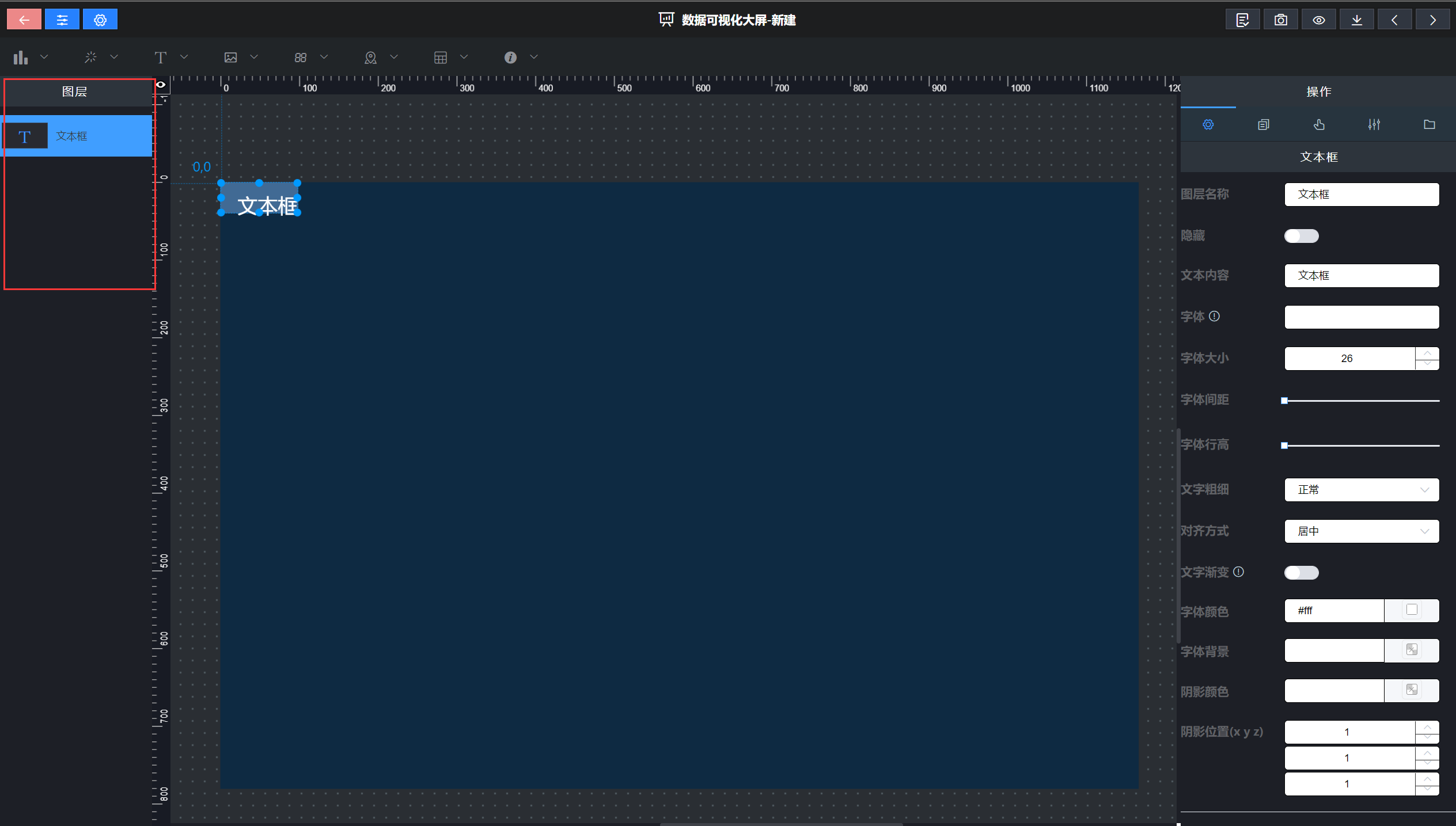The height and width of the screenshot is (826, 1456).
Task: Click the table component icon
Action: [x=441, y=57]
